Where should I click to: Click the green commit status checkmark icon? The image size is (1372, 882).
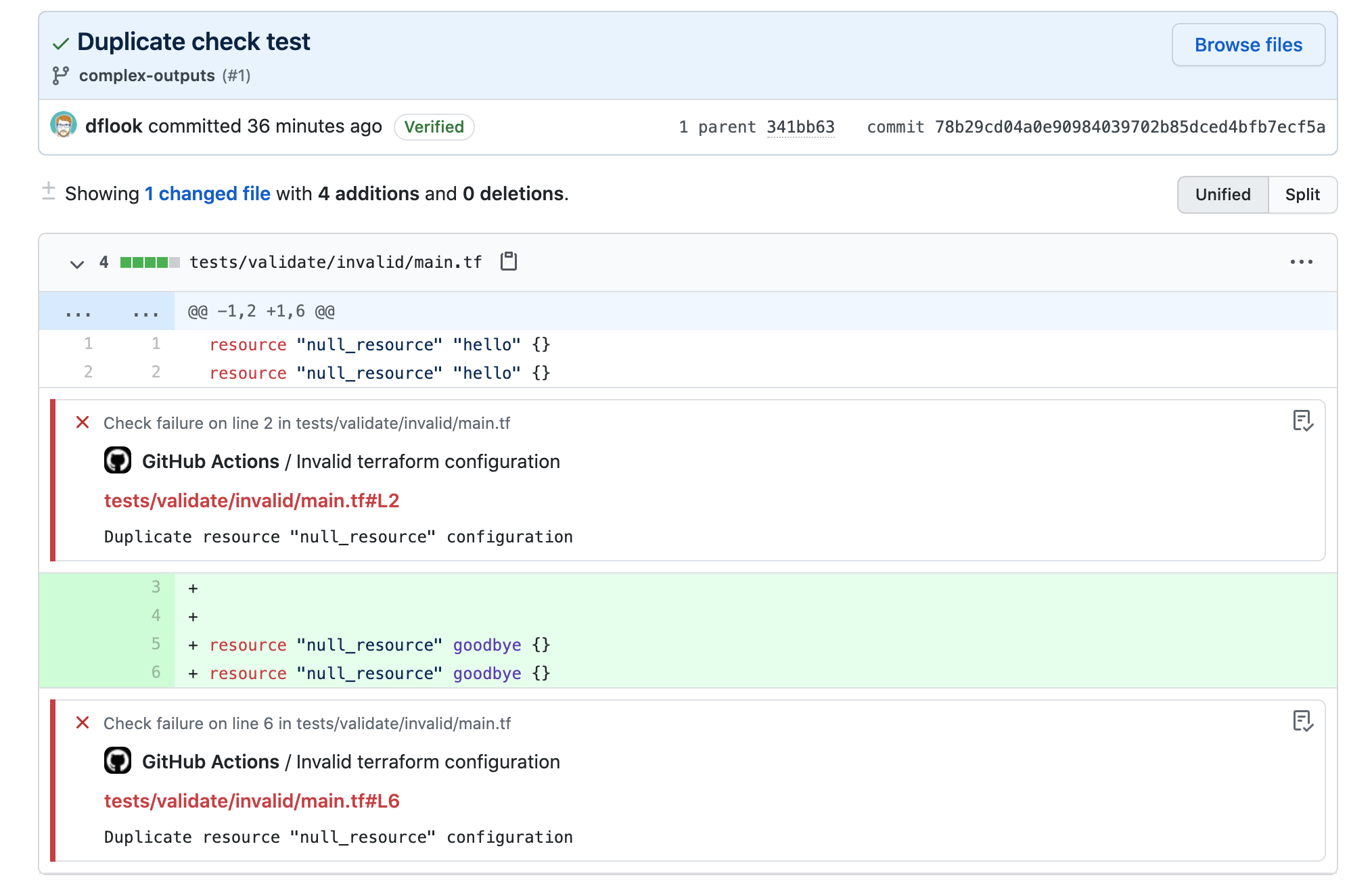[61, 44]
